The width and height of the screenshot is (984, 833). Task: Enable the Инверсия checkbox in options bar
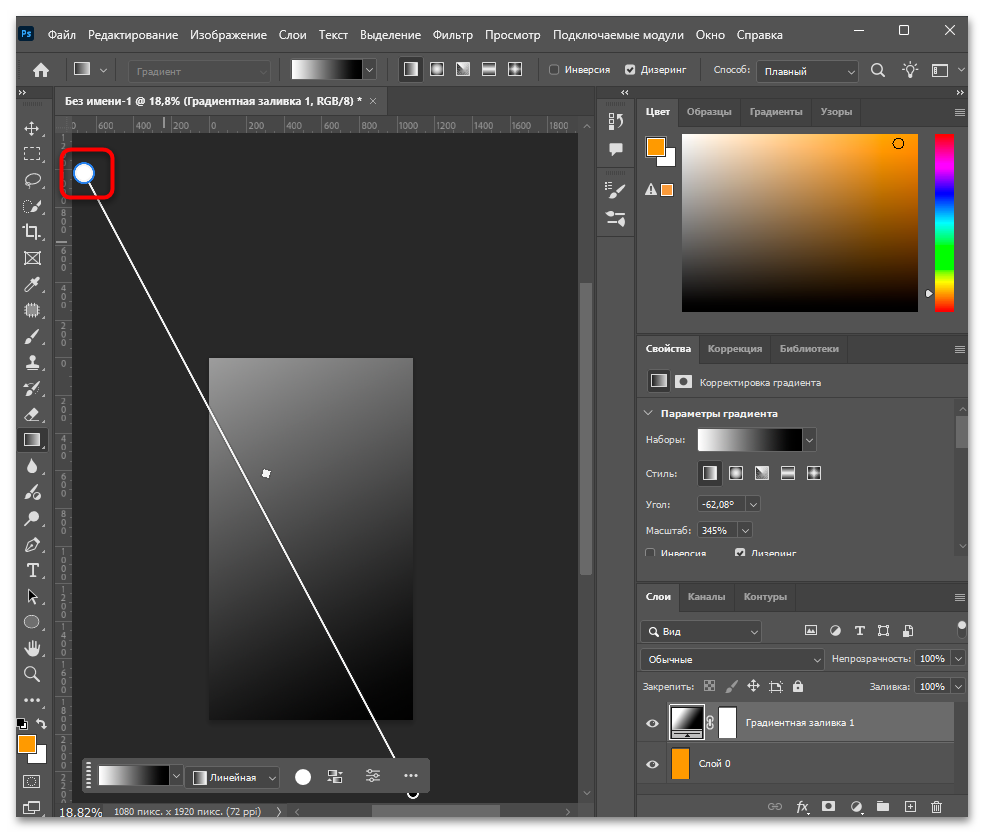tap(554, 70)
